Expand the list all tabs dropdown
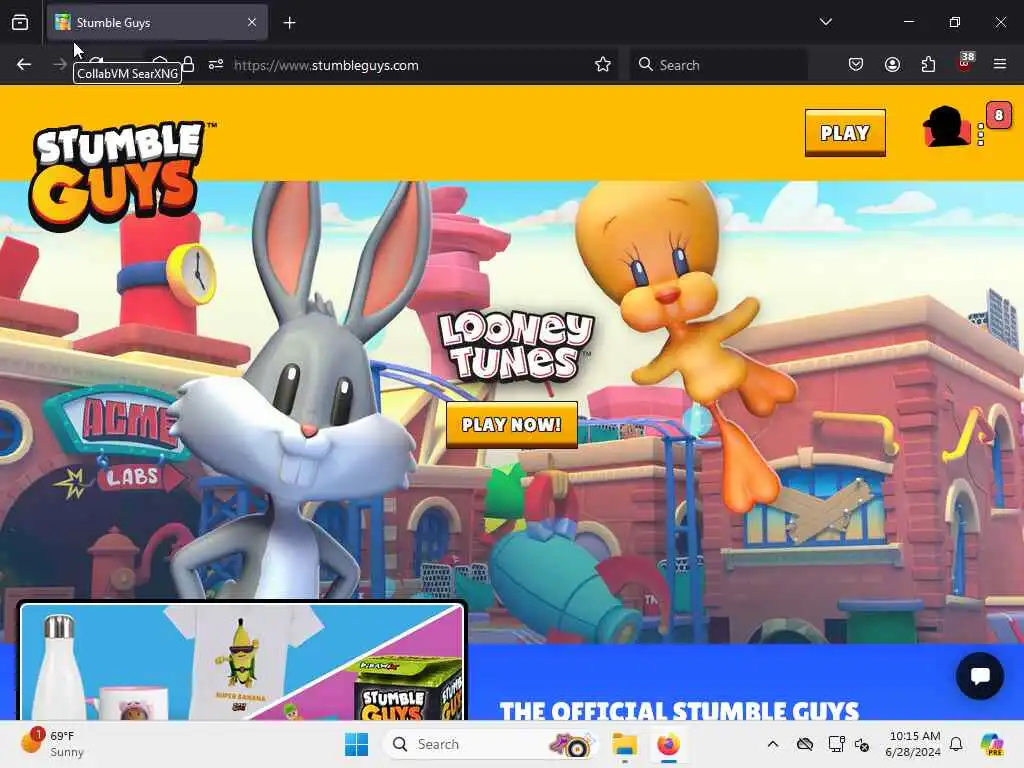The height and width of the screenshot is (768, 1024). 825,22
